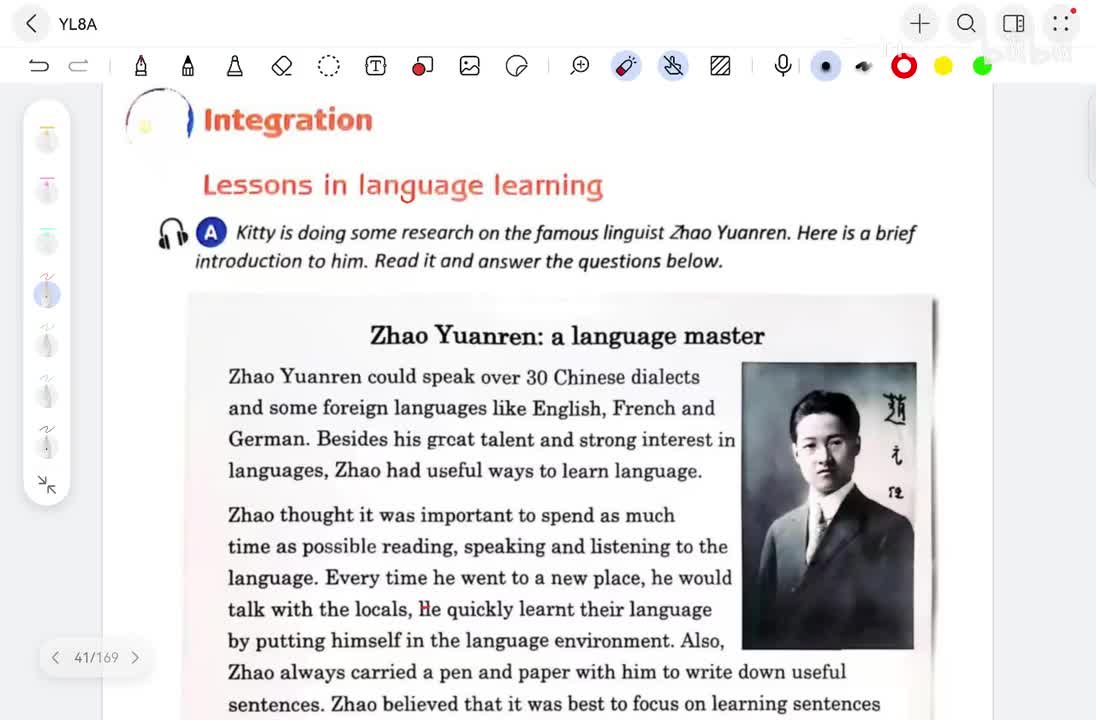This screenshot has width=1096, height=720.
Task: Click the article title Zhao Yuanren: a language master
Action: pos(567,336)
